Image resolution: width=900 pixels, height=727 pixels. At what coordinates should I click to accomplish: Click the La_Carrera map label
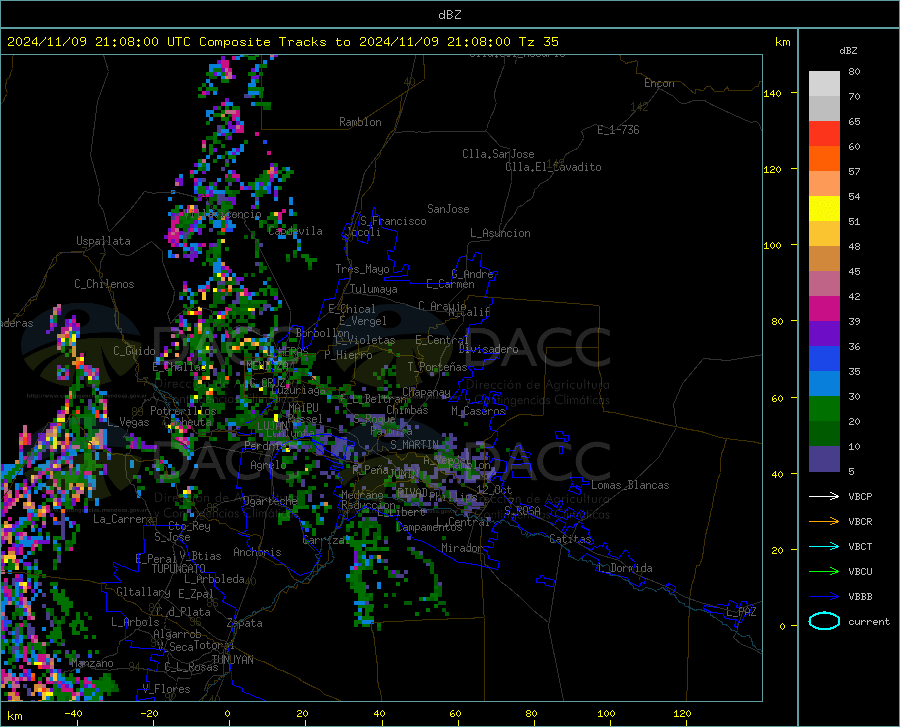pos(123,519)
